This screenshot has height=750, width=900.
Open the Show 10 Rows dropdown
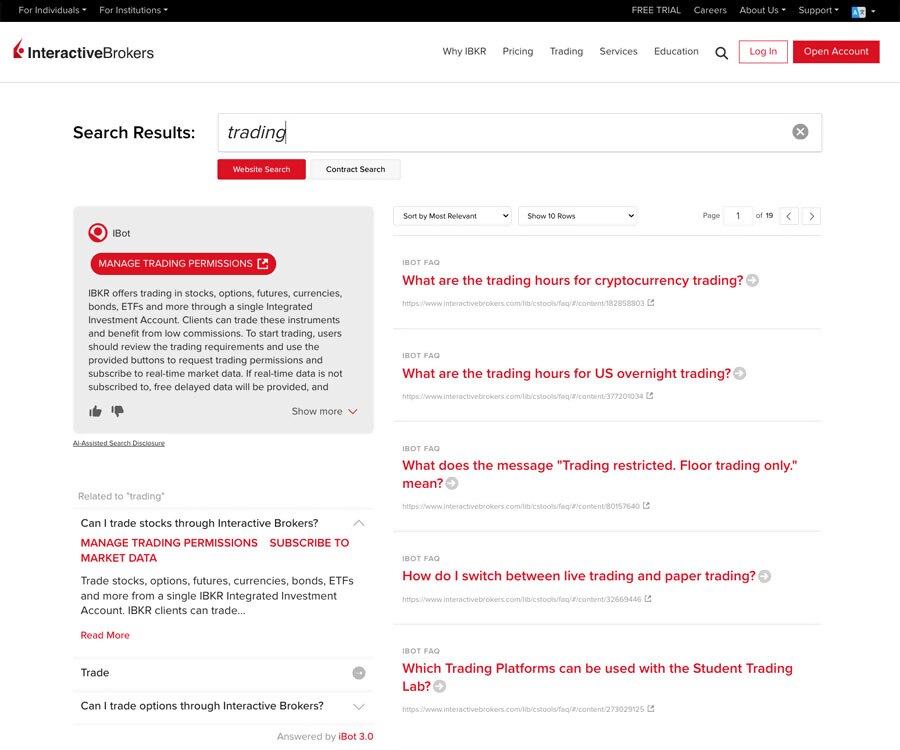(577, 216)
